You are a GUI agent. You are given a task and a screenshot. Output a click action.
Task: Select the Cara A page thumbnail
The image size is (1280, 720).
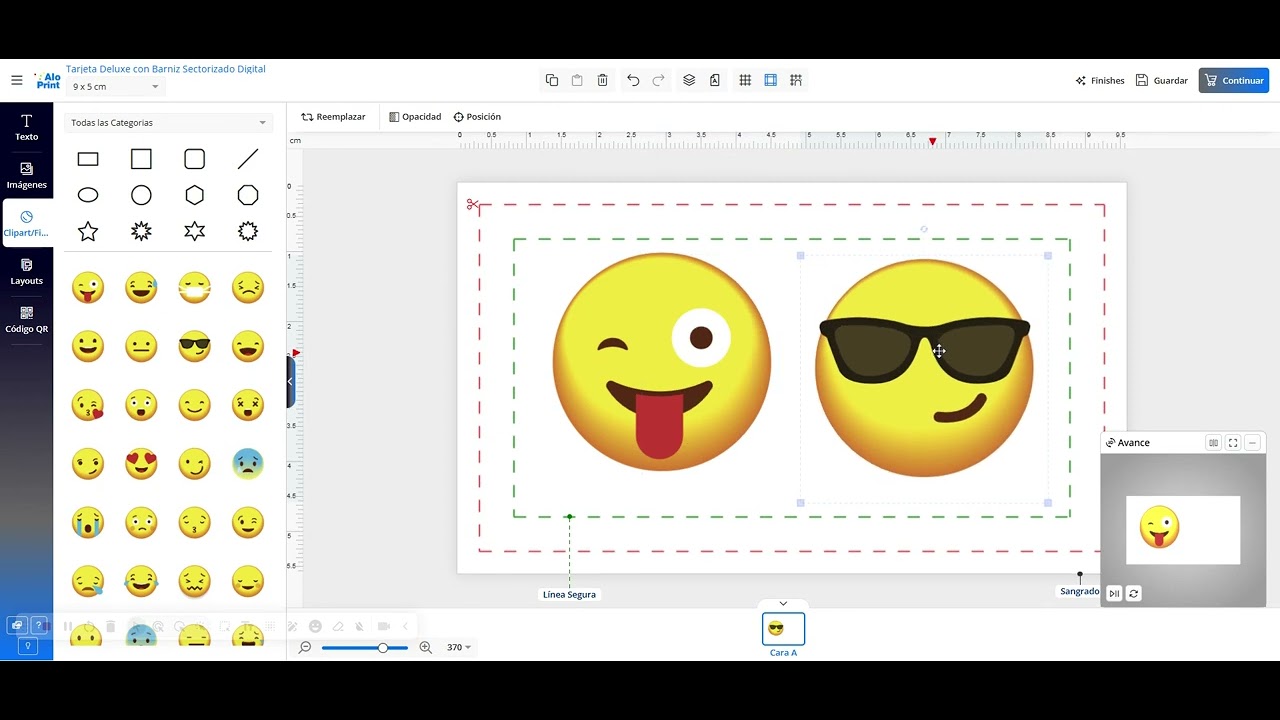pyautogui.click(x=783, y=629)
